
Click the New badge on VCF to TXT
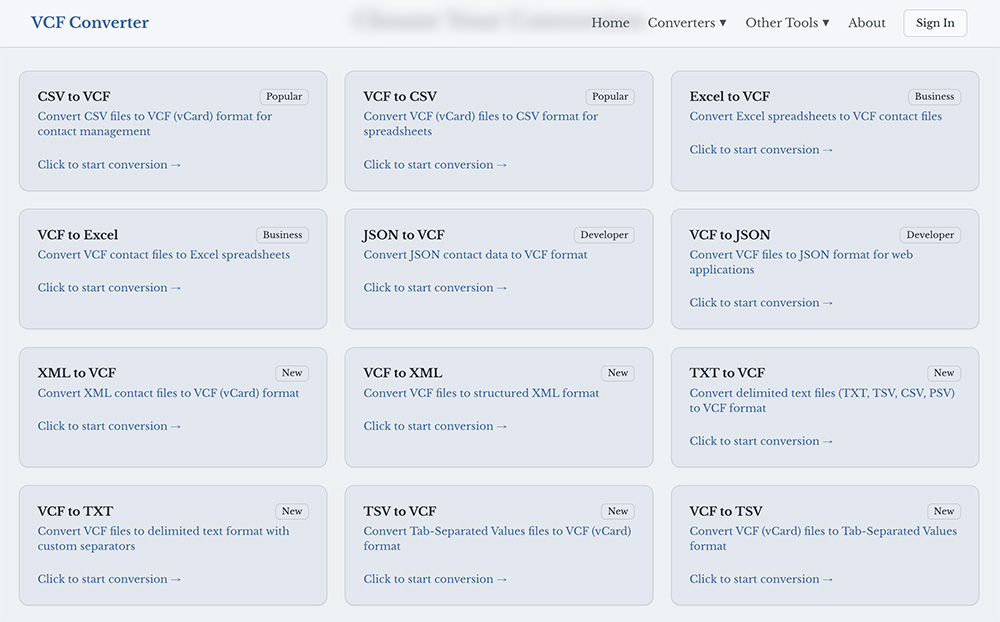292,511
